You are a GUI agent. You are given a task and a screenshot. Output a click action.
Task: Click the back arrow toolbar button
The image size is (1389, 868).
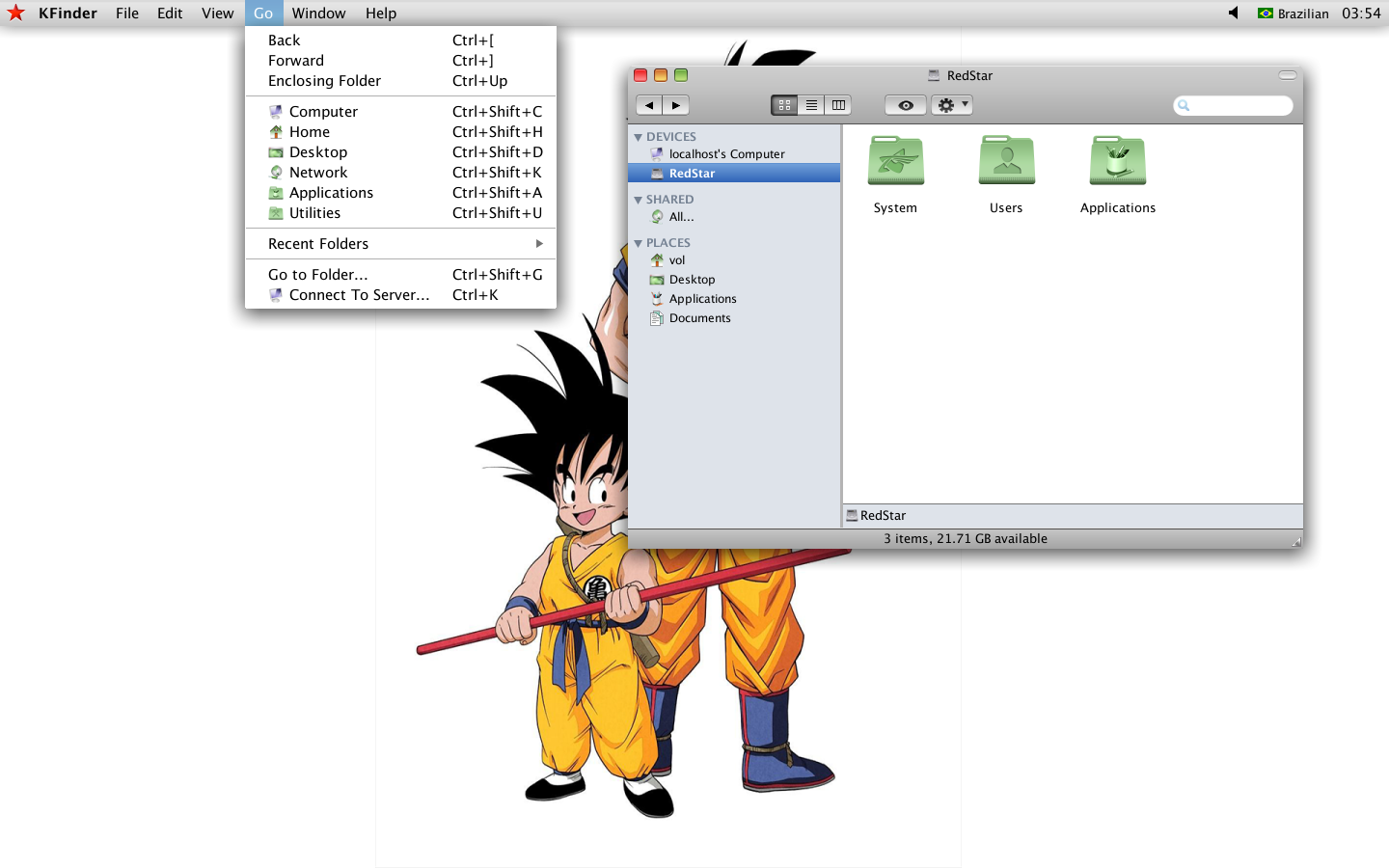click(x=649, y=105)
